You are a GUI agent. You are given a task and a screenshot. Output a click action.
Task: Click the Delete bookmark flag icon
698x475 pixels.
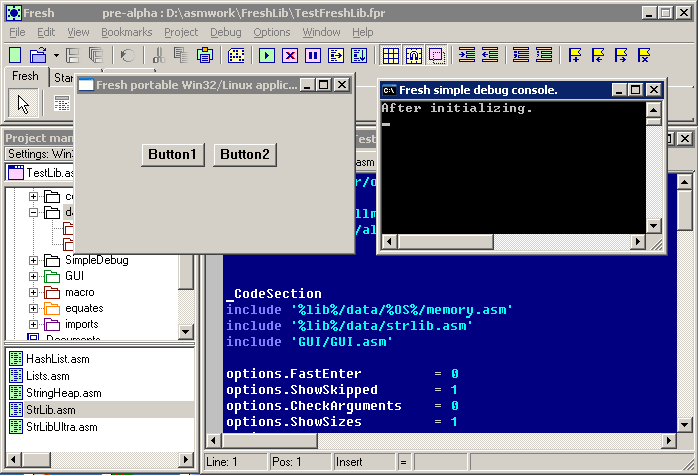644,56
